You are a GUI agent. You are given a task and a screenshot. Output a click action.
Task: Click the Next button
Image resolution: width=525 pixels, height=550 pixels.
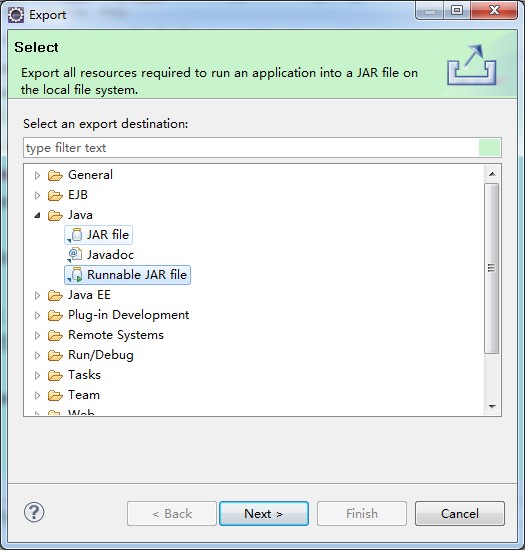pyautogui.click(x=264, y=514)
